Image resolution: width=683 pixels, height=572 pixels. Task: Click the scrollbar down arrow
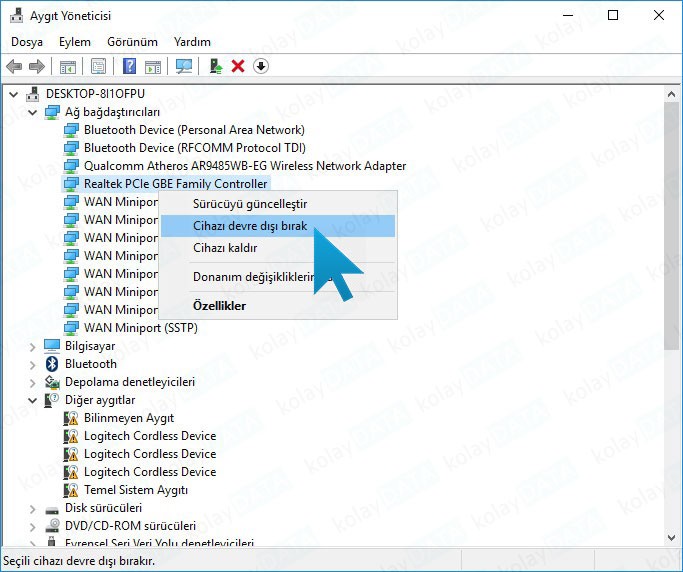[671, 538]
